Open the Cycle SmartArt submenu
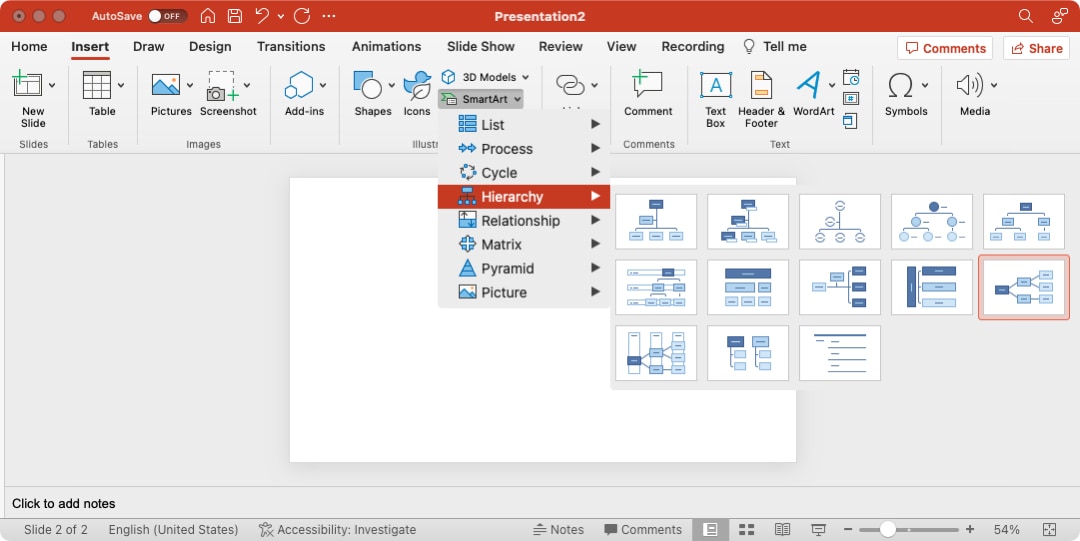1080x541 pixels. tap(524, 172)
